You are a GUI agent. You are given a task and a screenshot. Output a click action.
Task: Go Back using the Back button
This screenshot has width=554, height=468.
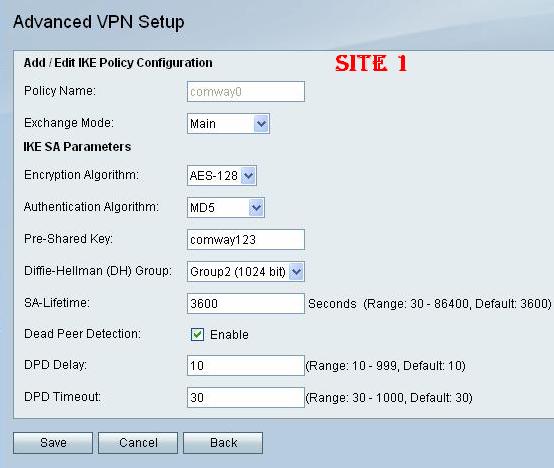(x=223, y=443)
